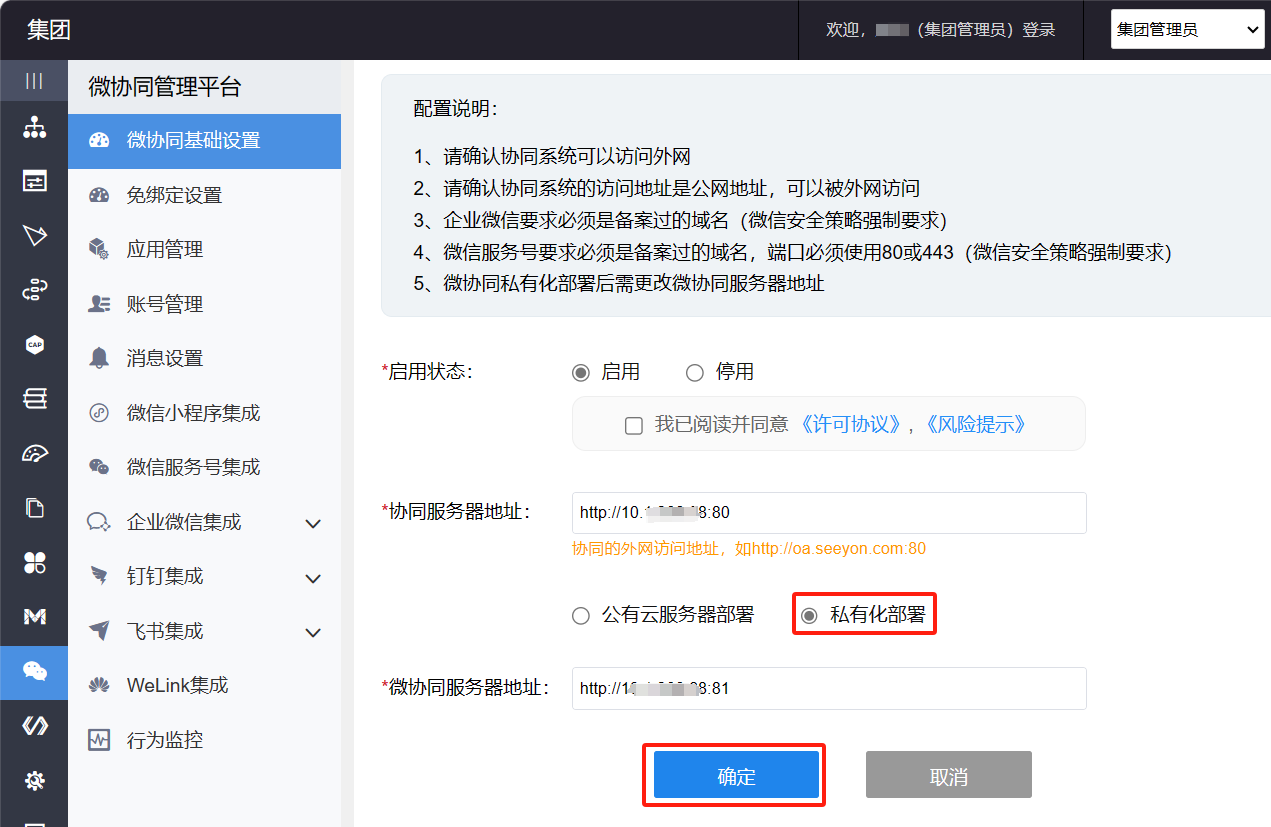Click the 集团 title in the header
This screenshot has width=1271, height=827.
pos(49,30)
